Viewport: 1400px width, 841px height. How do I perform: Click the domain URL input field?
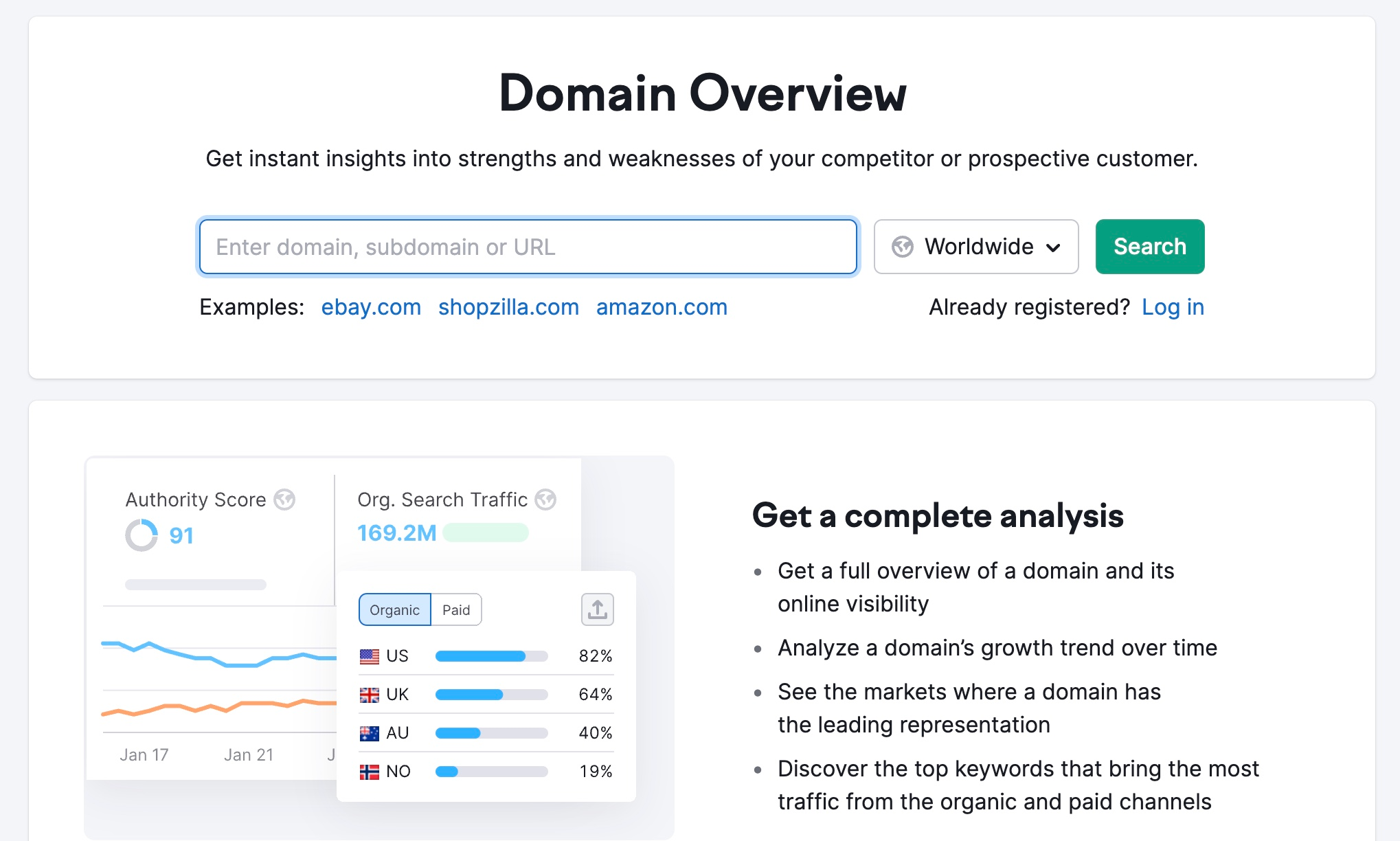tap(529, 247)
